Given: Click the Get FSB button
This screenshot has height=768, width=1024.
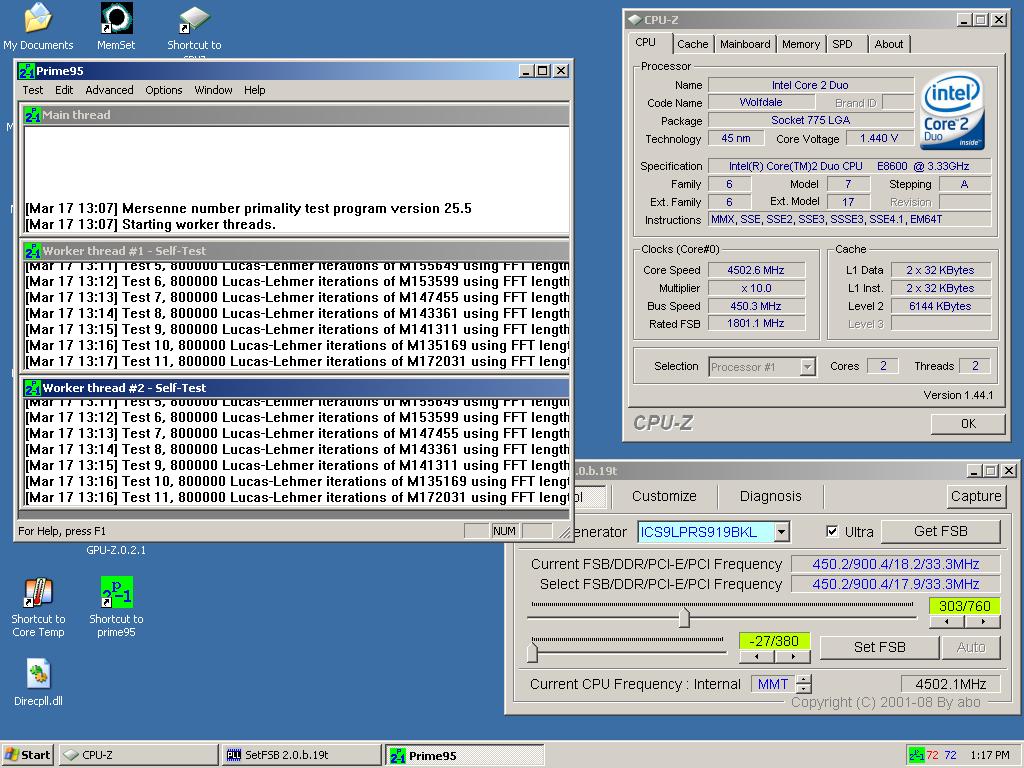Looking at the screenshot, I should [940, 532].
